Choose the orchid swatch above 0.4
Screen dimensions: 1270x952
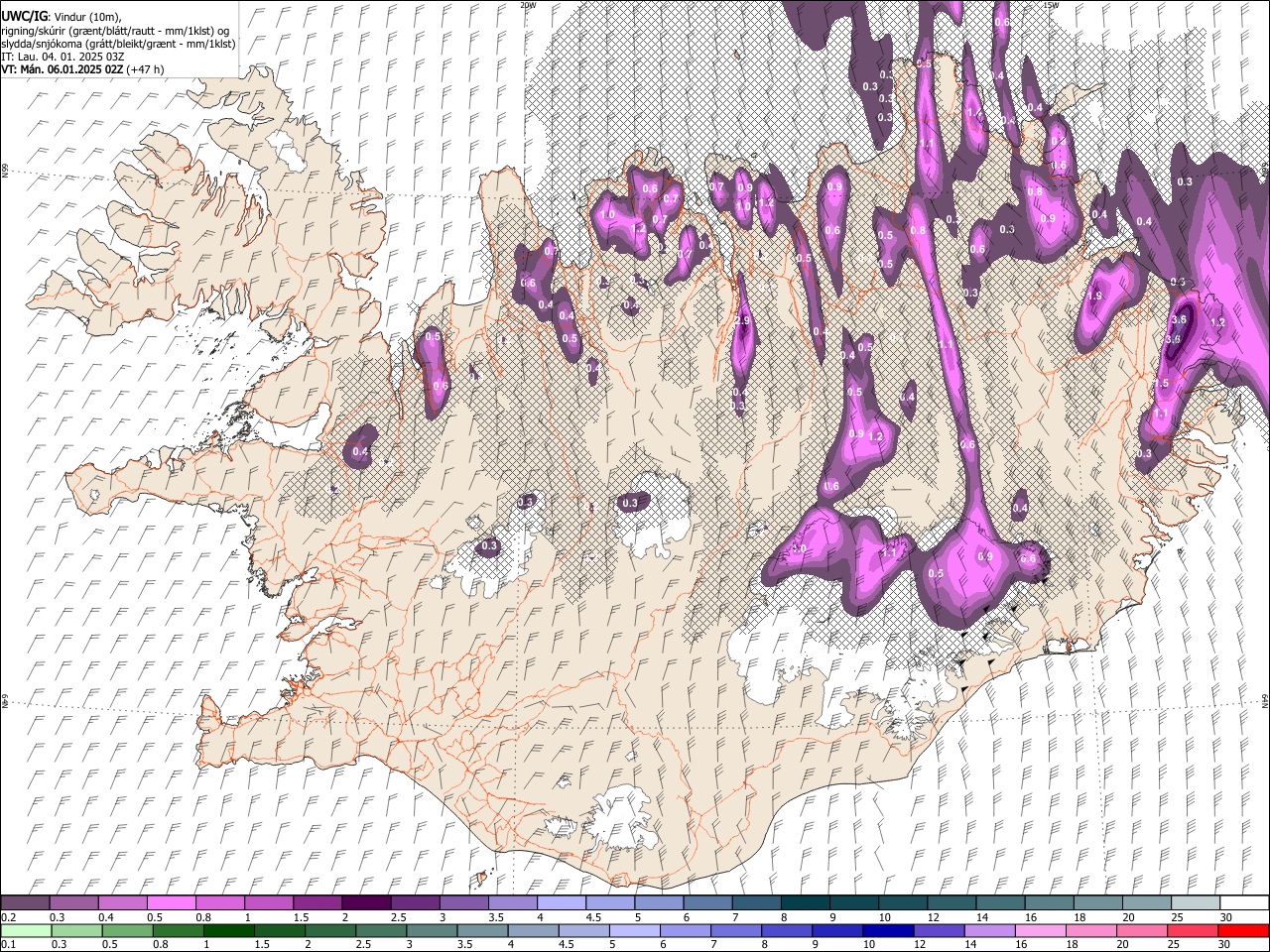[122, 902]
